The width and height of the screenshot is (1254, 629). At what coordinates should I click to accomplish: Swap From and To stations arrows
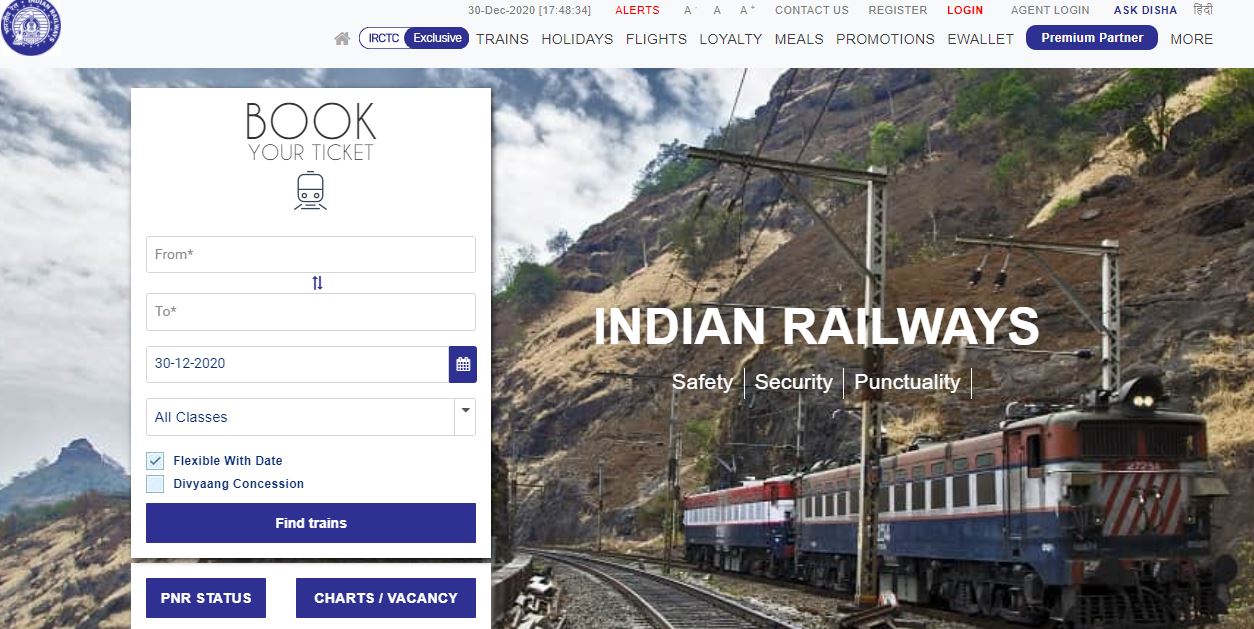(317, 283)
